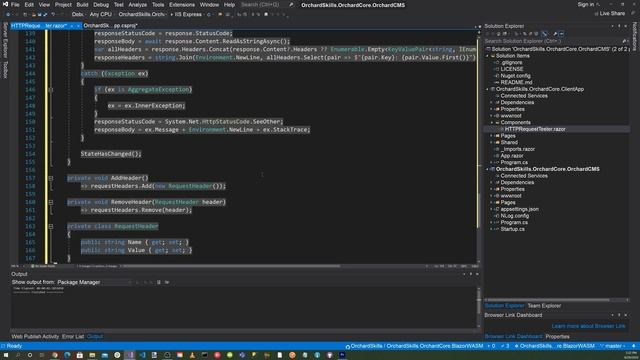The width and height of the screenshot is (640, 360).
Task: Open the Extensions menu
Action: click(182, 5)
